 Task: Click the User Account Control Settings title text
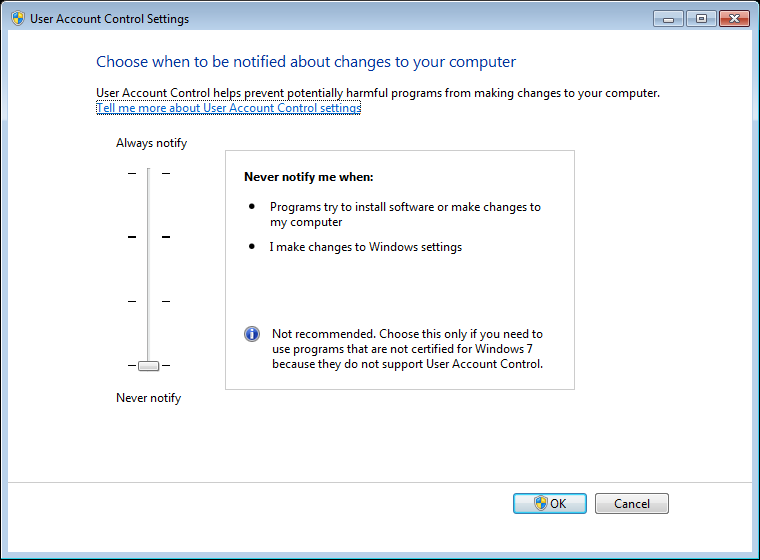(x=110, y=19)
